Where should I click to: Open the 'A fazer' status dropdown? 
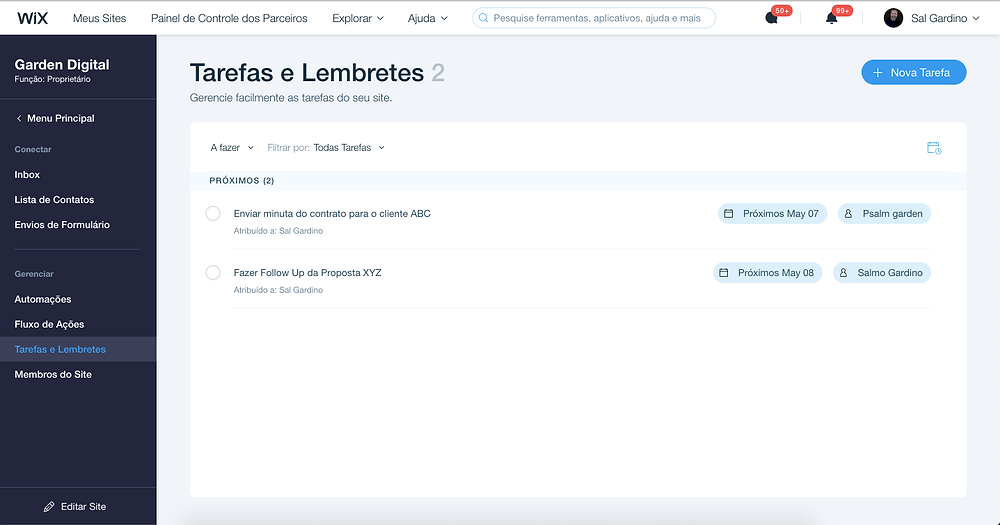click(x=232, y=147)
